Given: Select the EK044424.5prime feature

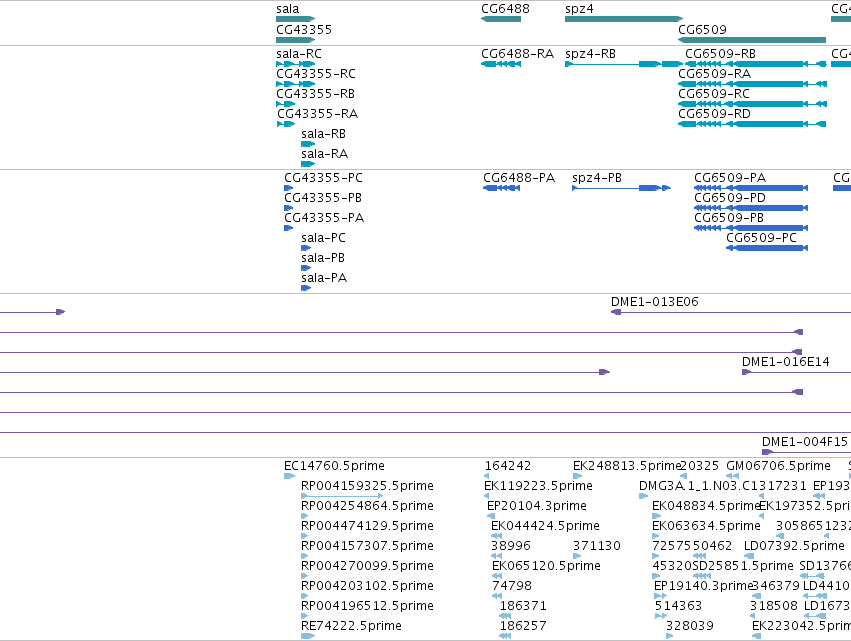Looking at the screenshot, I should tap(497, 536).
